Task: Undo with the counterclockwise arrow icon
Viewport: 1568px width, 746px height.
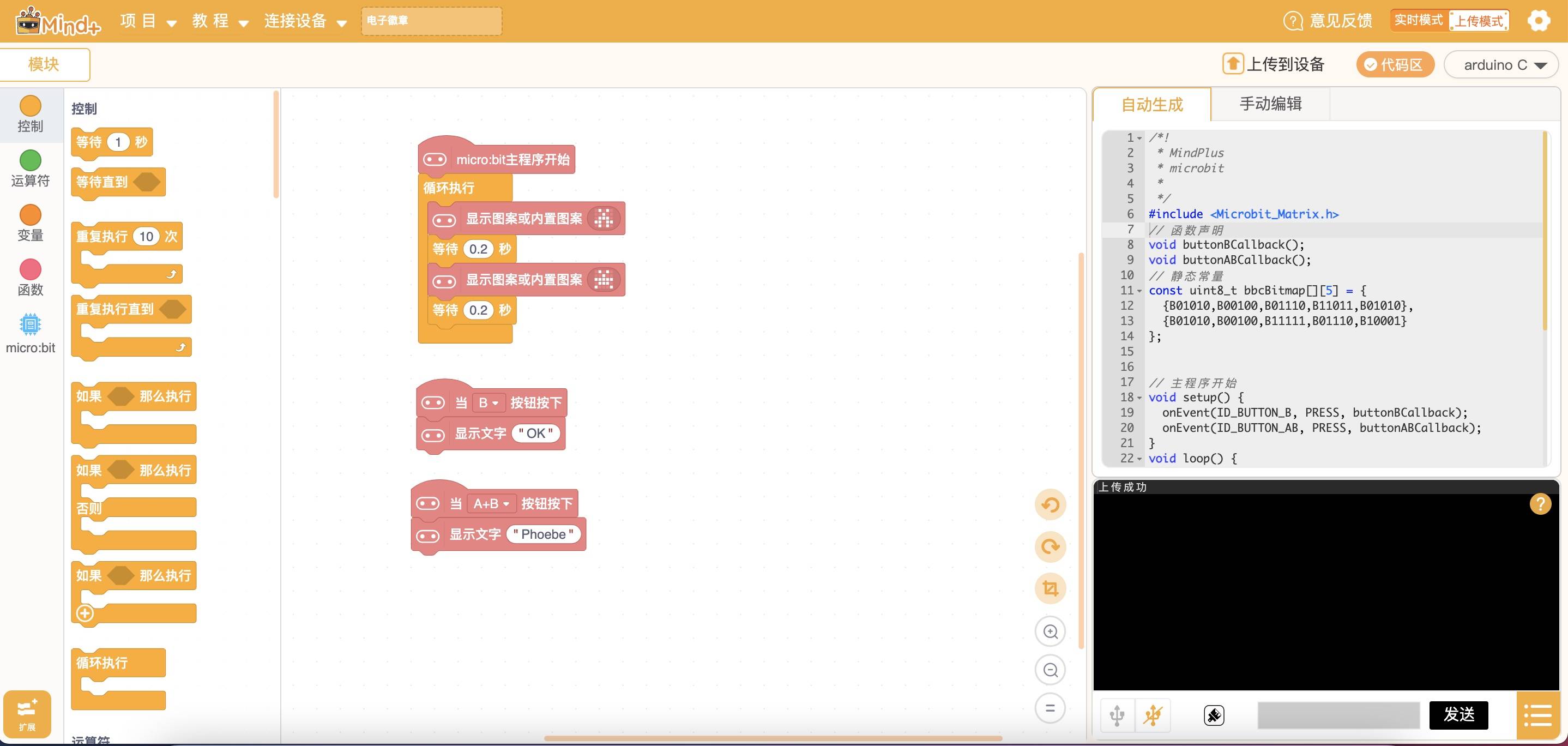Action: pyautogui.click(x=1050, y=505)
